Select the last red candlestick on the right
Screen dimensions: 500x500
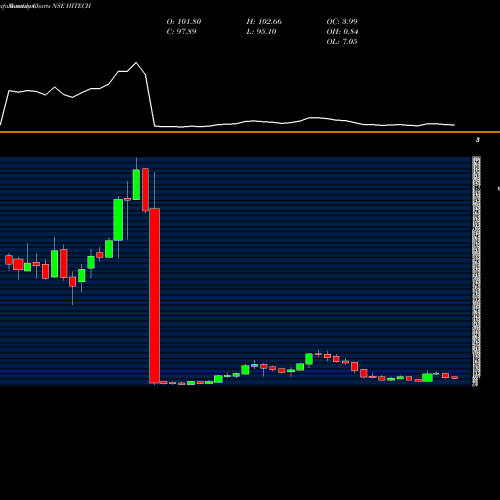pos(455,378)
